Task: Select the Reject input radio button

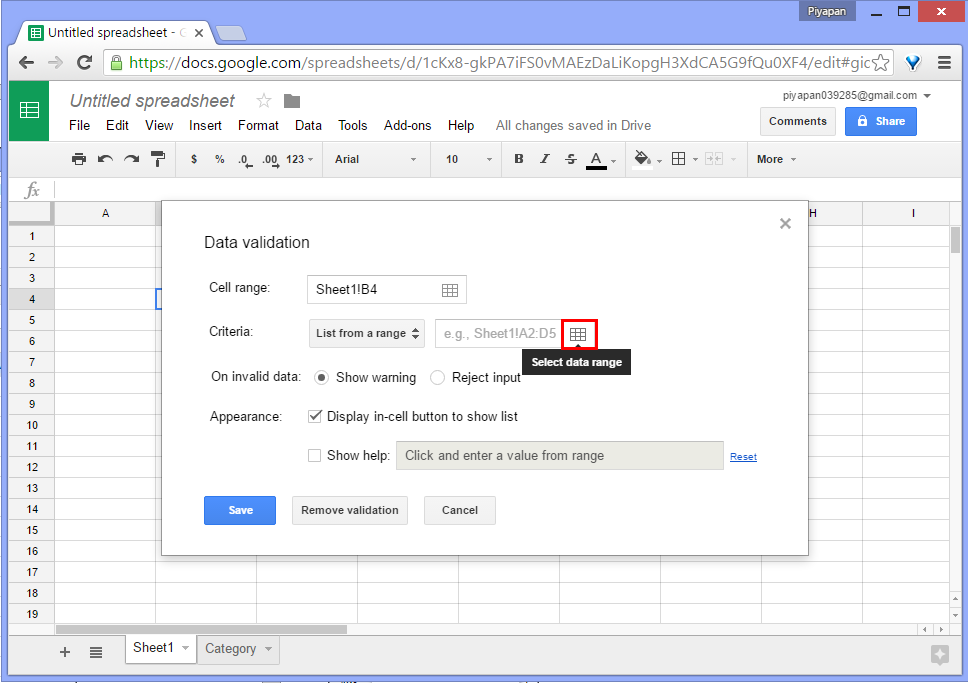Action: [x=436, y=377]
